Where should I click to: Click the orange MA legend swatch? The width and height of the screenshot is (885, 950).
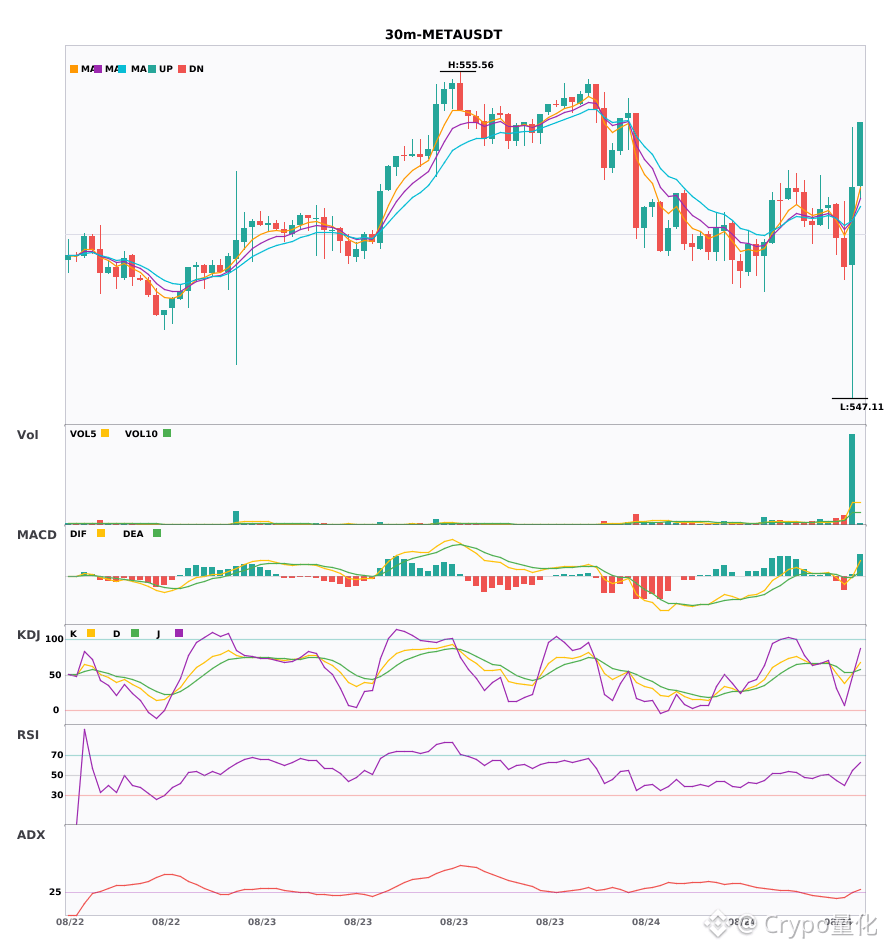74,69
